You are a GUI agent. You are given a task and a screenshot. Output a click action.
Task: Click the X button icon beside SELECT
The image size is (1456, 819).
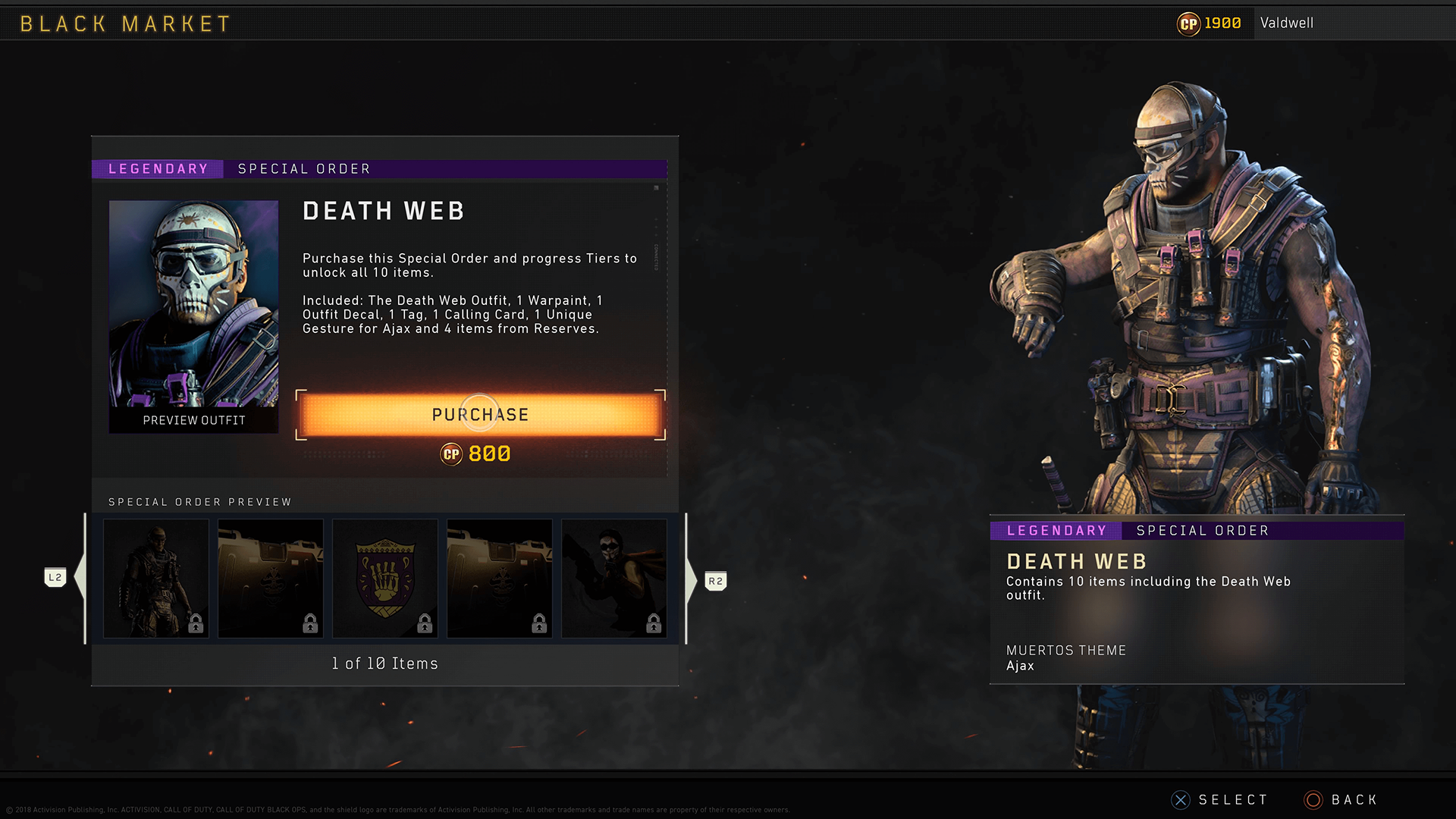point(1181,800)
